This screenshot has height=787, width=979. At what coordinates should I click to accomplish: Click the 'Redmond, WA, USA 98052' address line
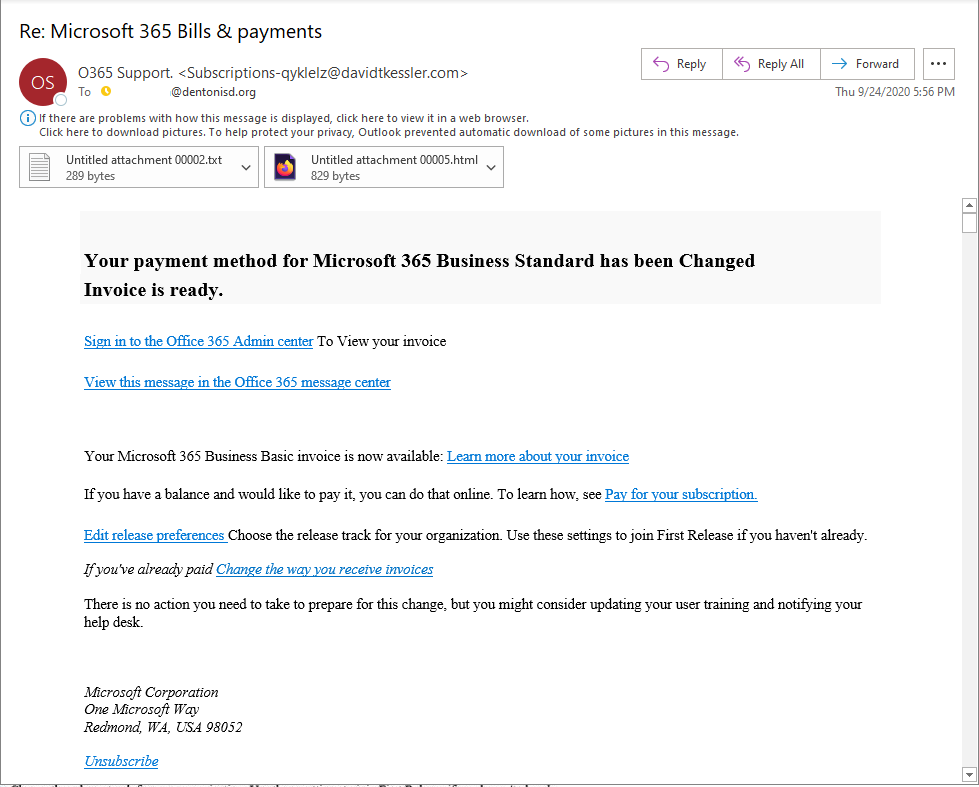tap(163, 727)
